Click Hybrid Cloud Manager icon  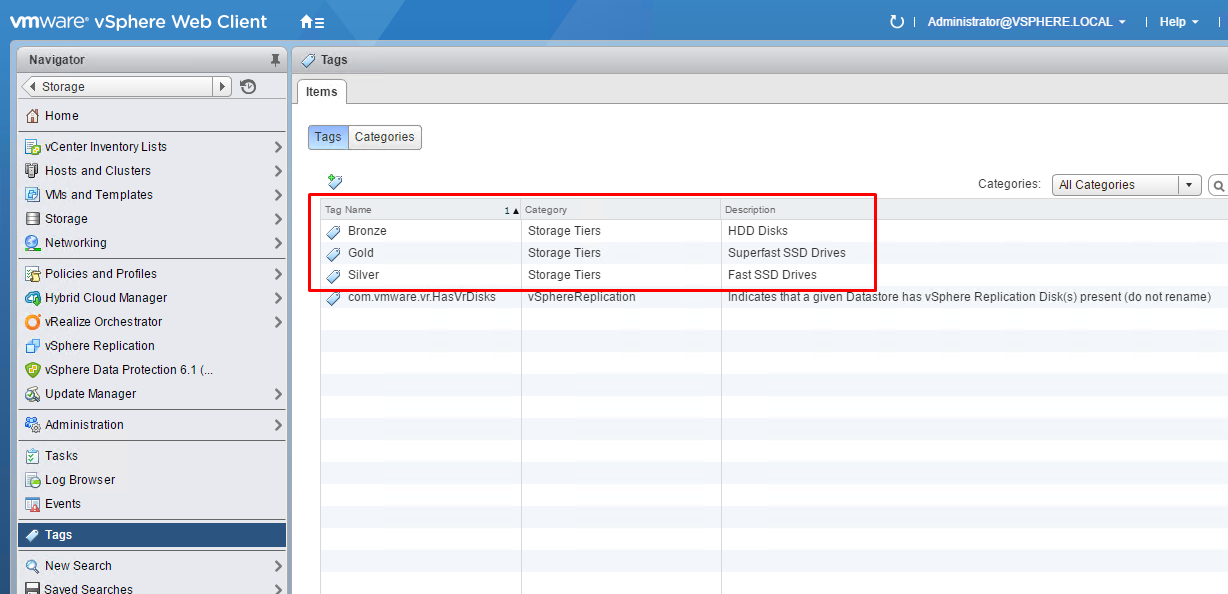pyautogui.click(x=33, y=298)
